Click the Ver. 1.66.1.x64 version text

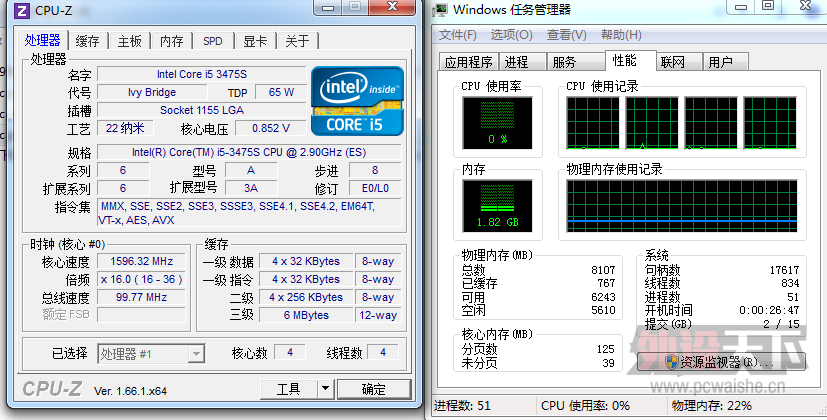tap(130, 391)
